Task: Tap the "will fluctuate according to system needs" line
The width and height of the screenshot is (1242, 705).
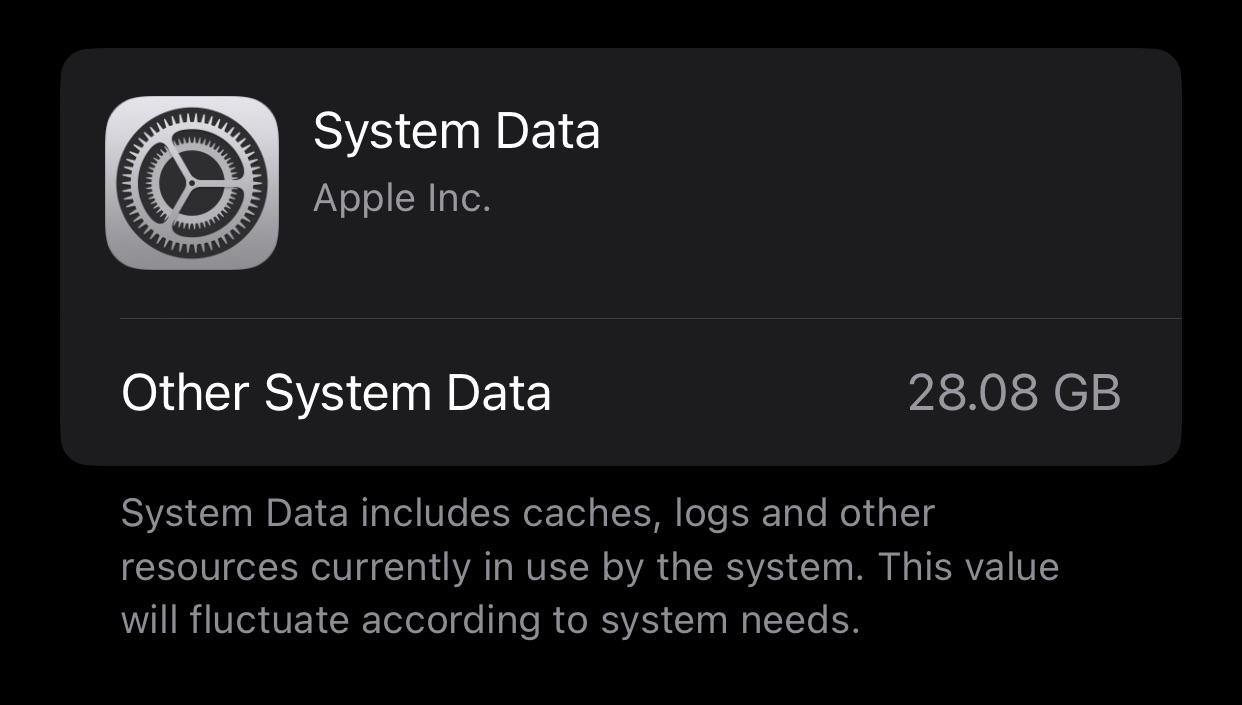Action: coord(490,620)
